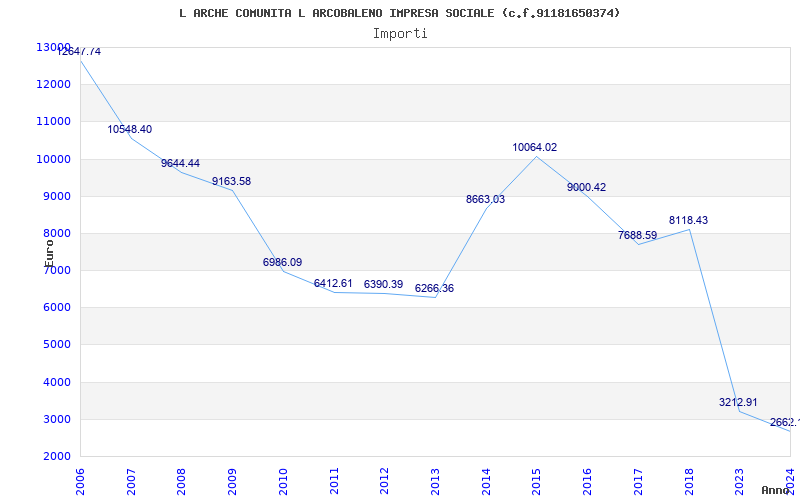Click the 4000 Euro axis value
Screen dimensions: 800x500
point(56,382)
